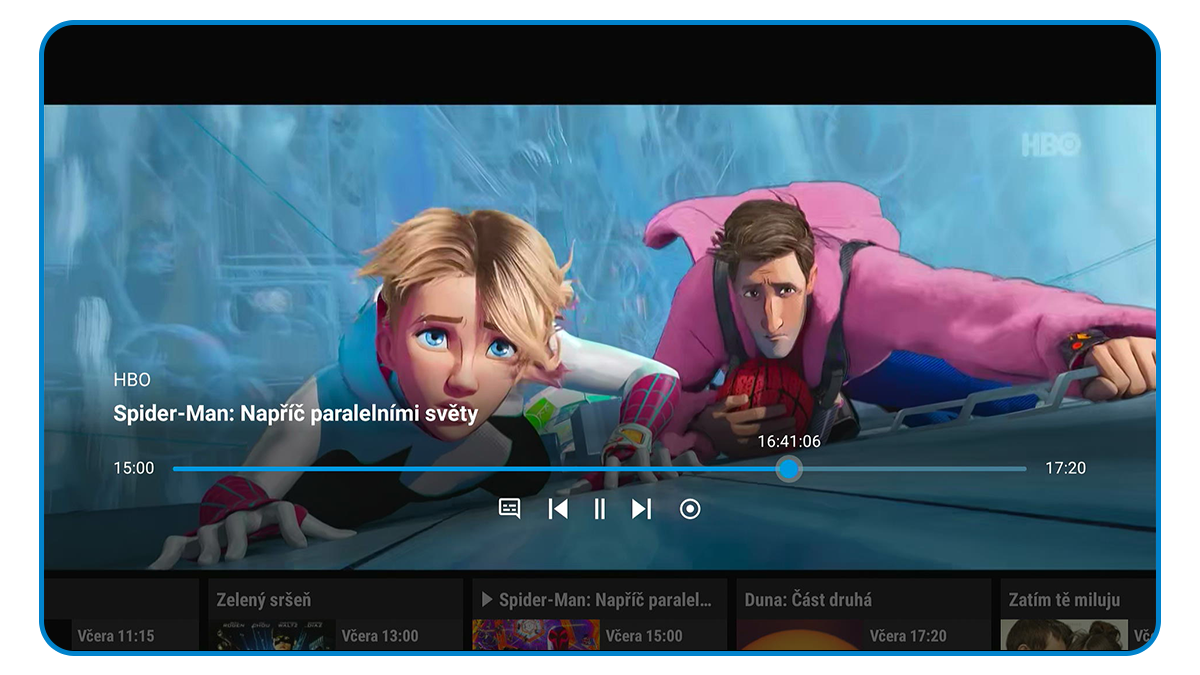Select the Spider-Man entry in the program strip
This screenshot has height=675, width=1200.
600,613
